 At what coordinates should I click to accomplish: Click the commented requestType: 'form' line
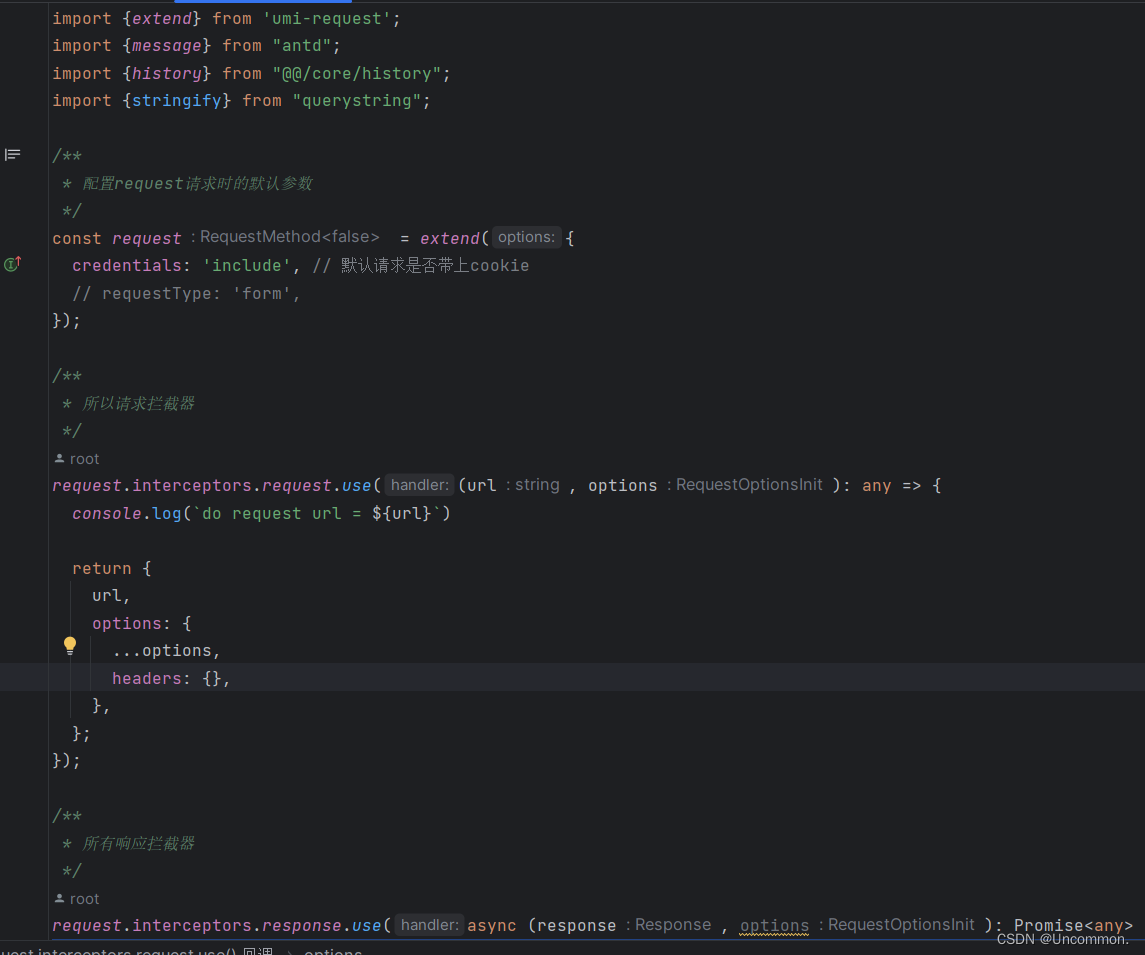(x=186, y=294)
